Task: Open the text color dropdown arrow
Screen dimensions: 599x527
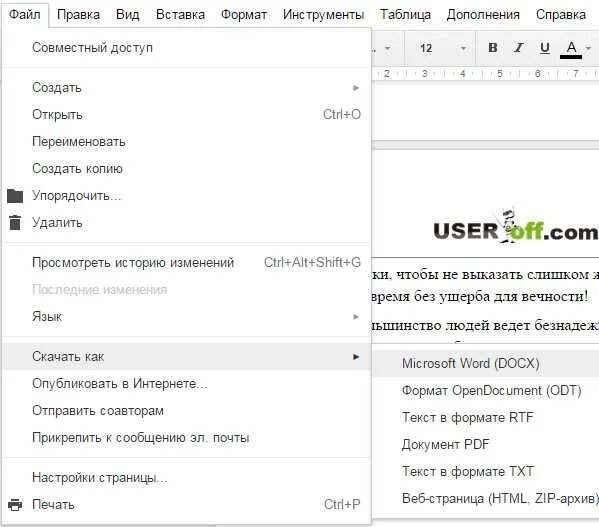Action: [588, 48]
